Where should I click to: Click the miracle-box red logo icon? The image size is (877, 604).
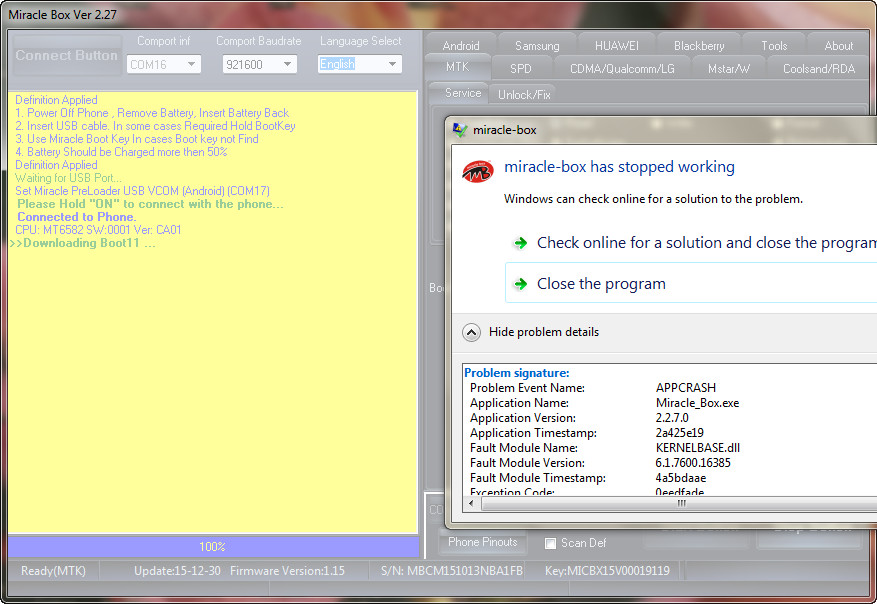pos(477,169)
